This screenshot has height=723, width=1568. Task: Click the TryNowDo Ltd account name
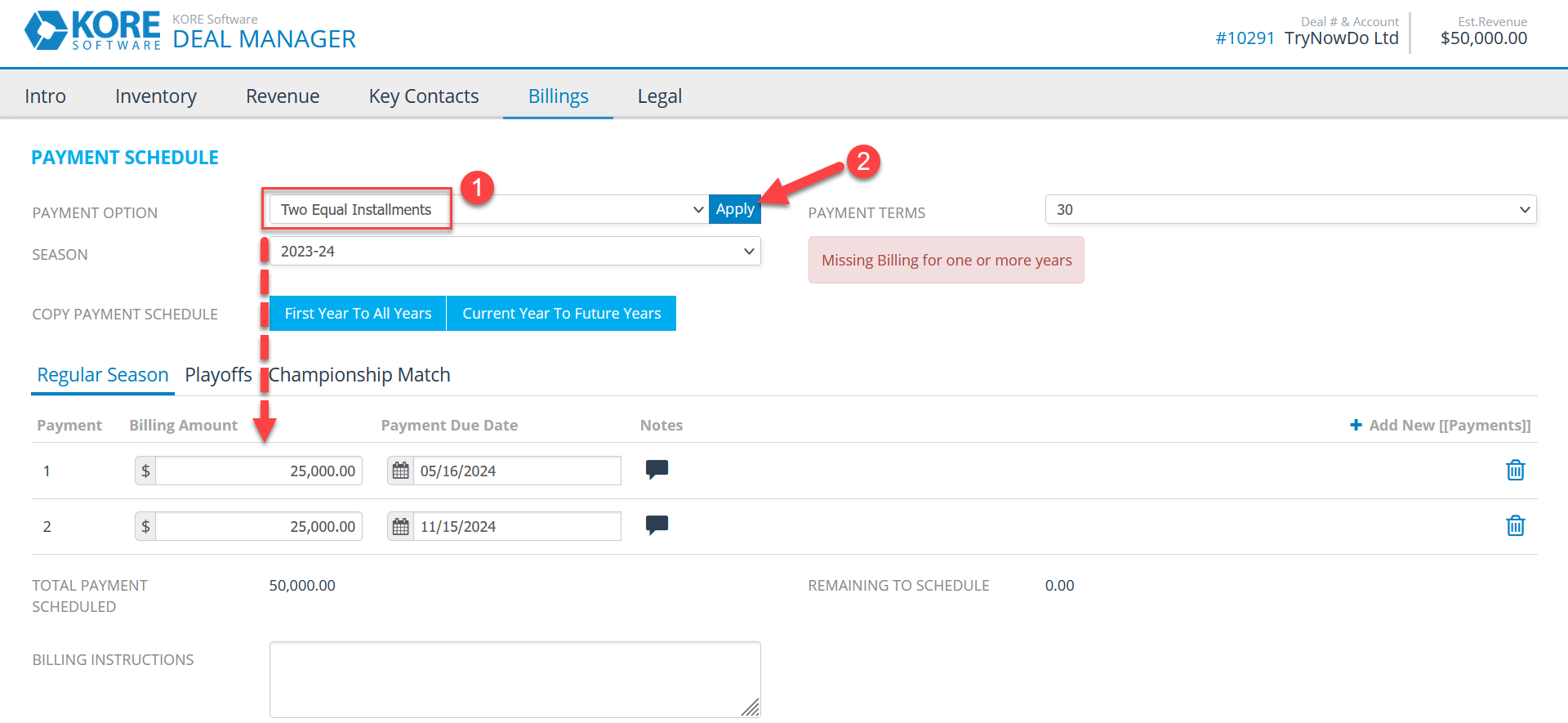[x=1341, y=38]
